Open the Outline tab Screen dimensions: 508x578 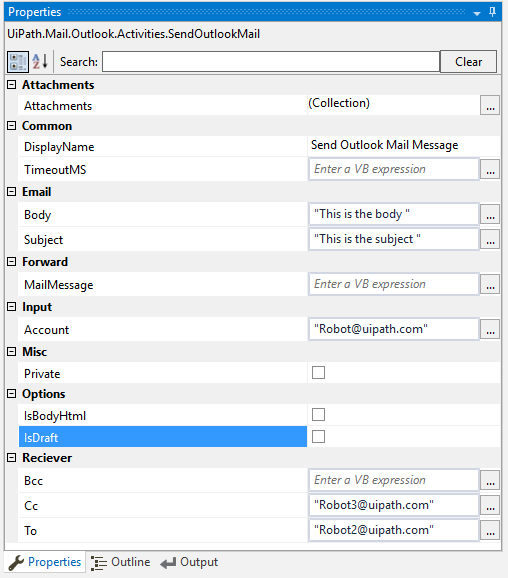point(121,562)
